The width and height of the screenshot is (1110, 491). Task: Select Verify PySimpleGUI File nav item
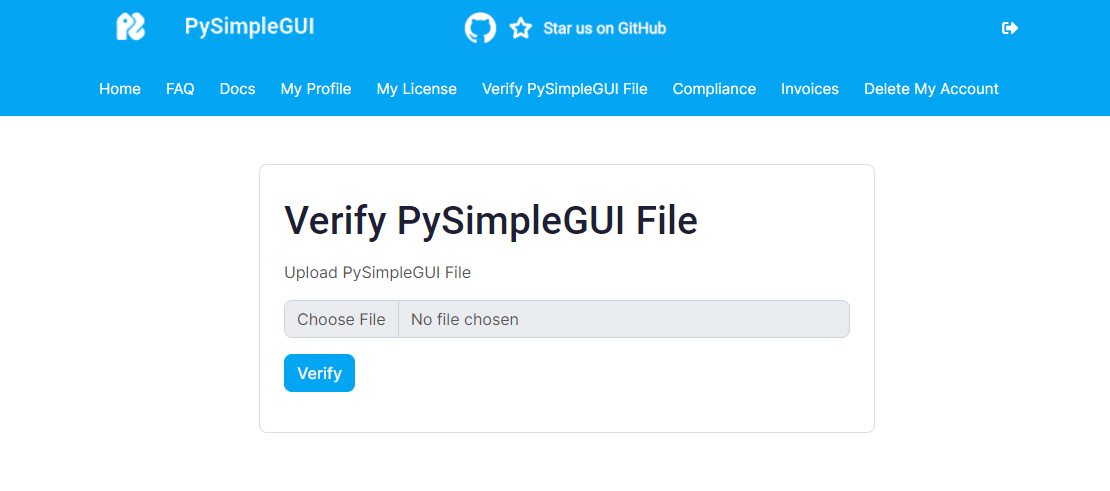[564, 89]
